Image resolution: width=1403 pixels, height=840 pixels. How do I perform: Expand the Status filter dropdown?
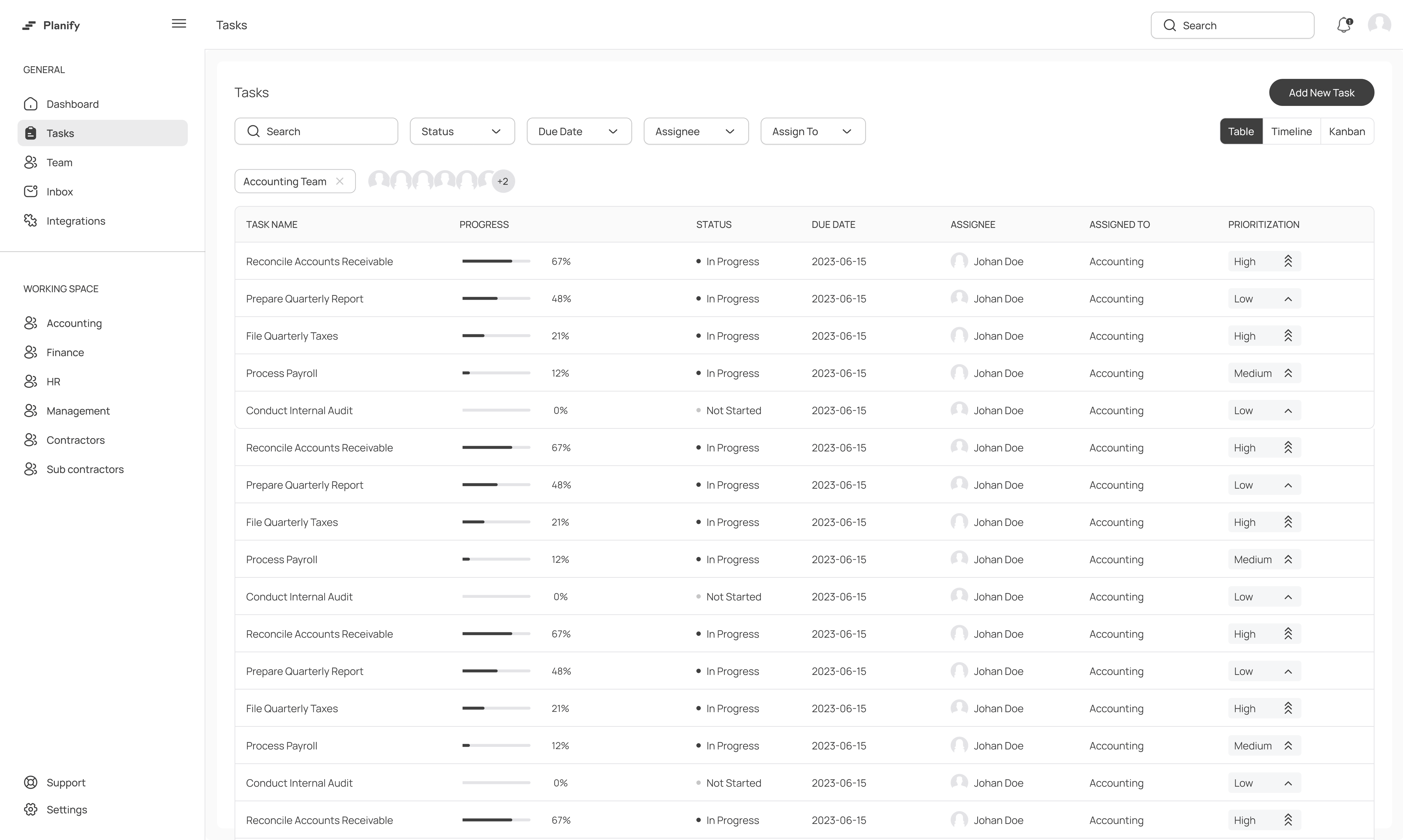coord(462,131)
